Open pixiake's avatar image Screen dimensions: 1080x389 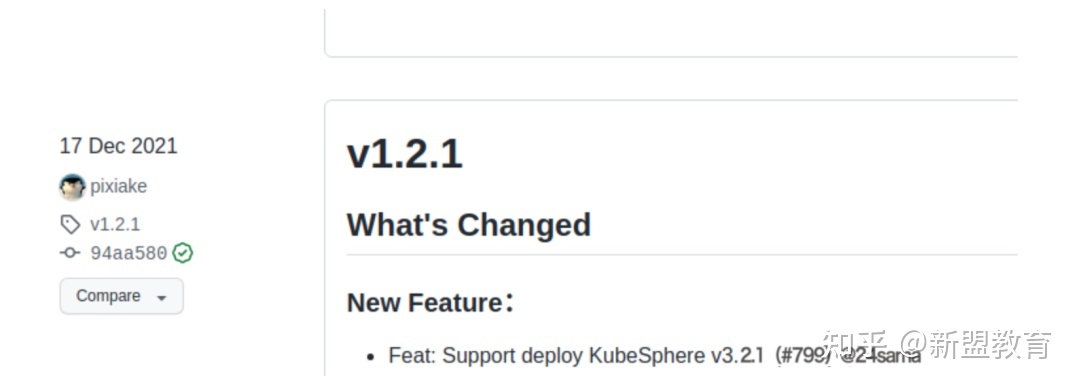[72, 187]
